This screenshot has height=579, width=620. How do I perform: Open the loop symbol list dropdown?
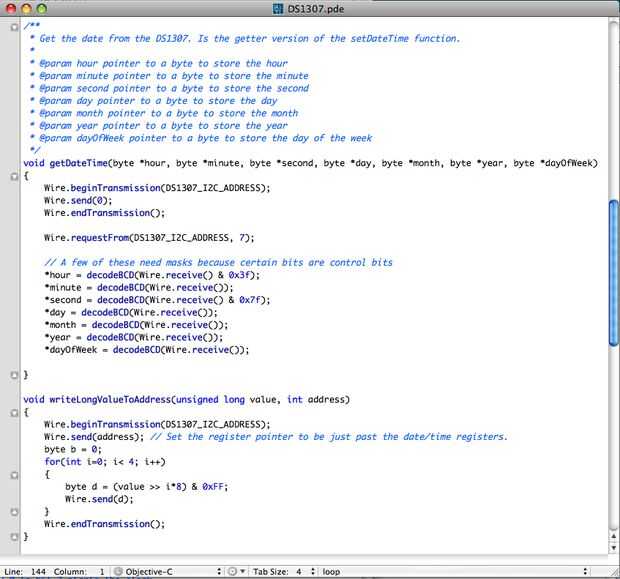point(454,571)
